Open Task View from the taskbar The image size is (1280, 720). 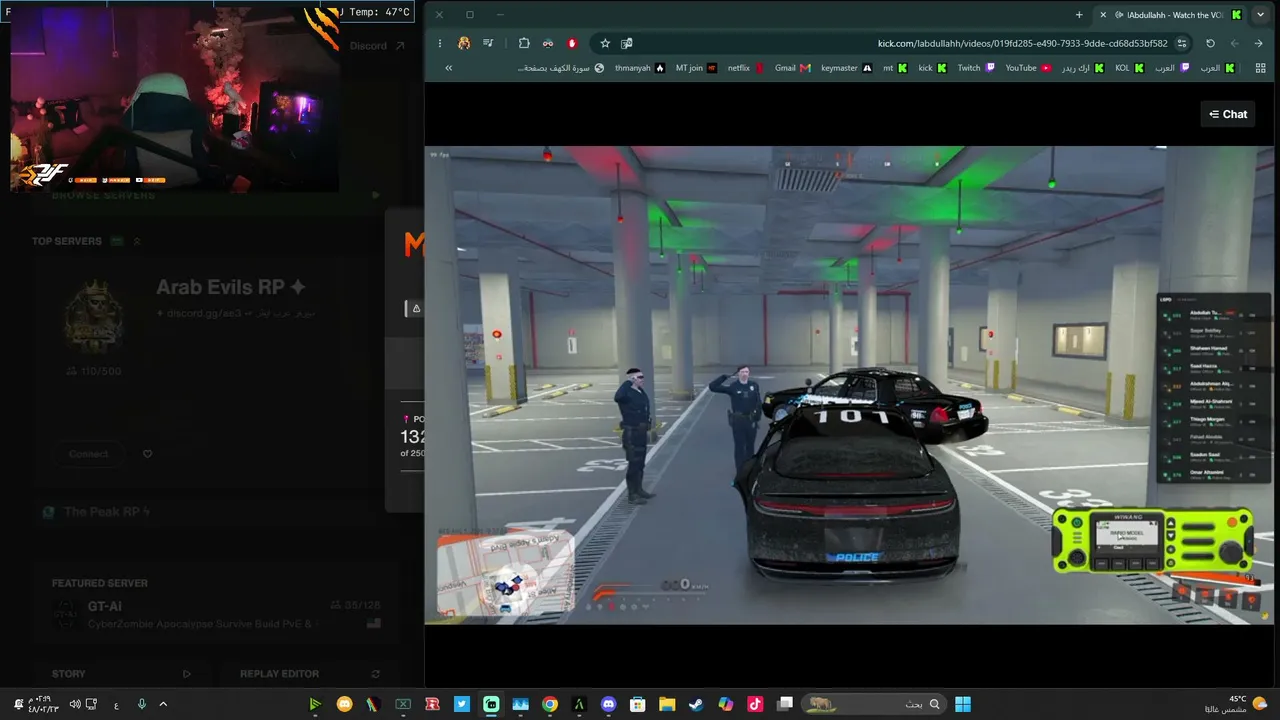click(785, 704)
